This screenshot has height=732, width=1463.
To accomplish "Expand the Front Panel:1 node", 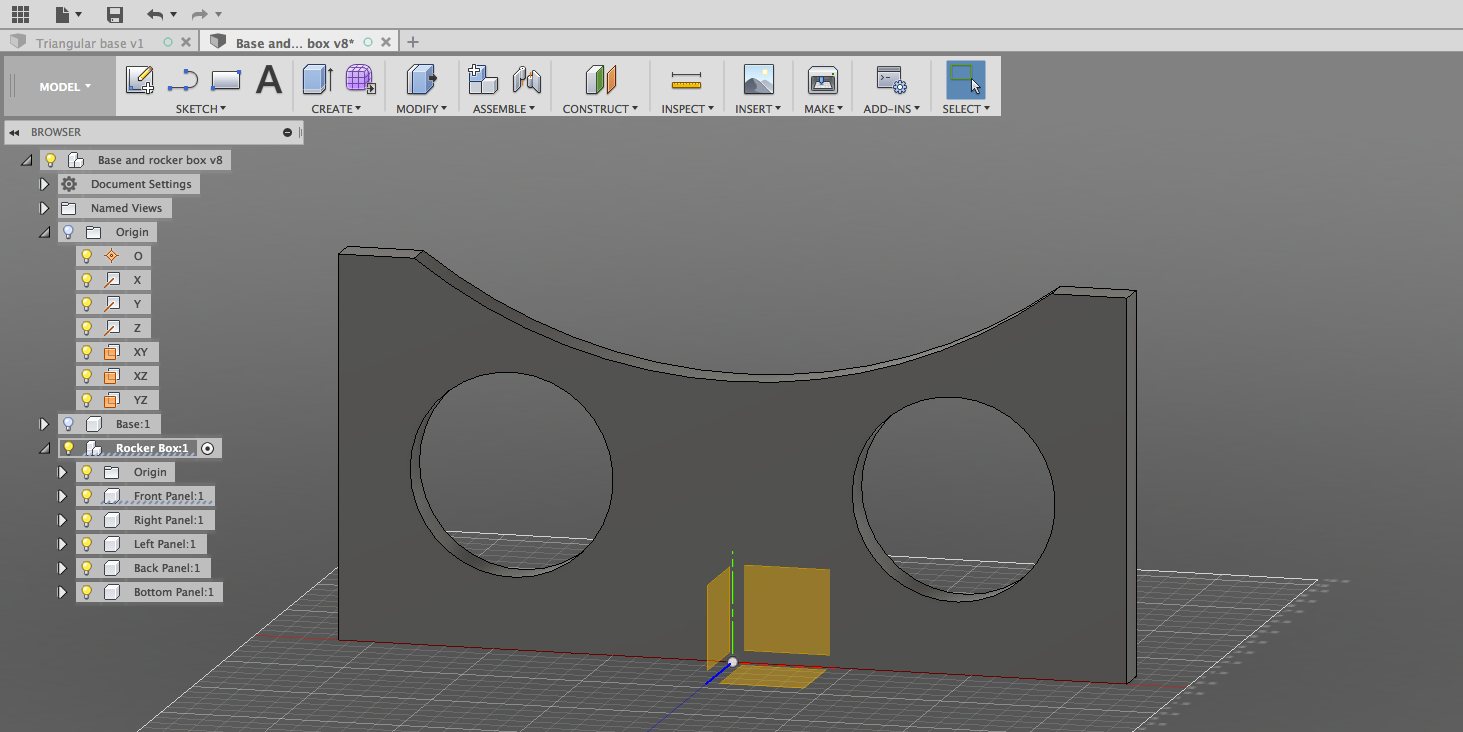I will pos(62,496).
